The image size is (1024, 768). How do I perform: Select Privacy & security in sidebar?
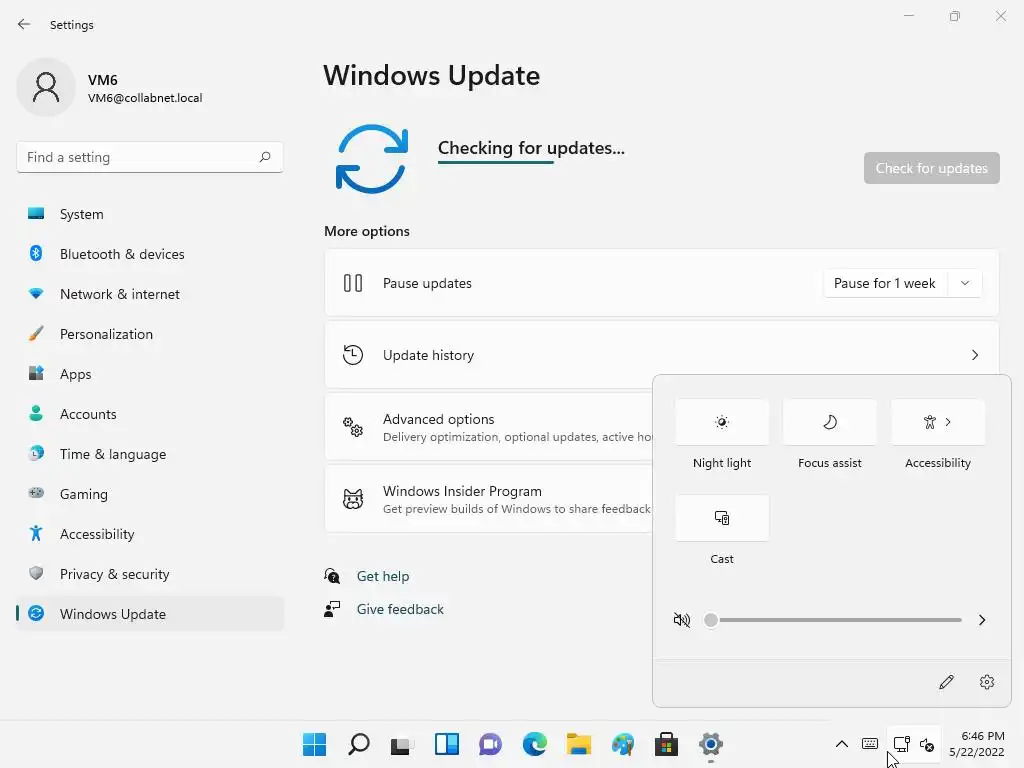tap(150, 574)
